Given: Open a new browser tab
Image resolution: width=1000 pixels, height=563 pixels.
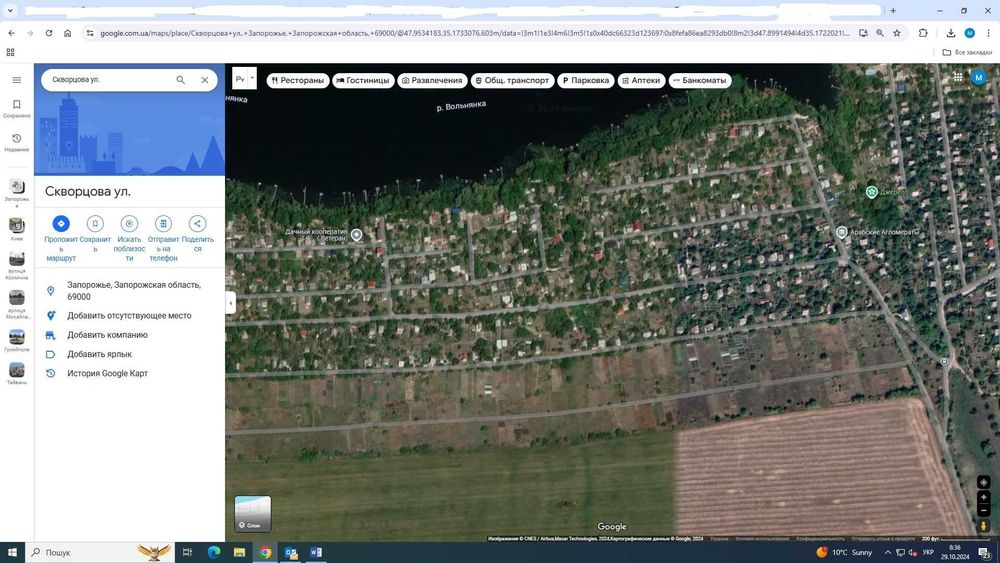Looking at the screenshot, I should click(x=893, y=10).
